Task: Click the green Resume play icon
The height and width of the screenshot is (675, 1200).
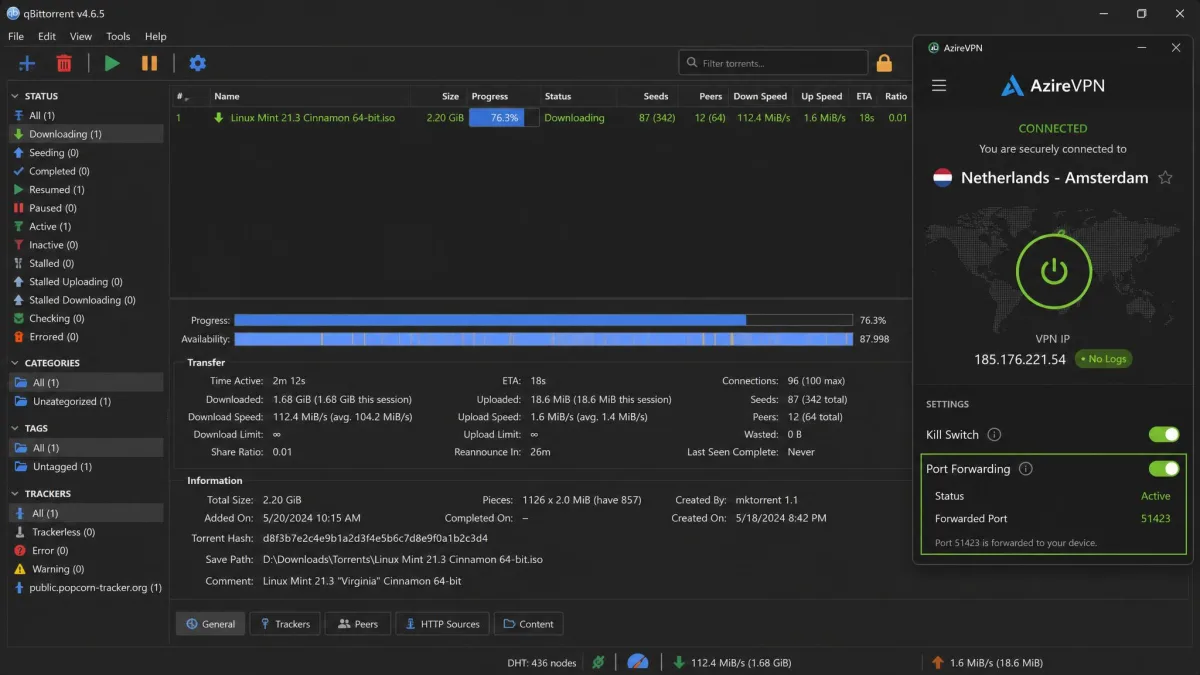Action: coord(112,63)
